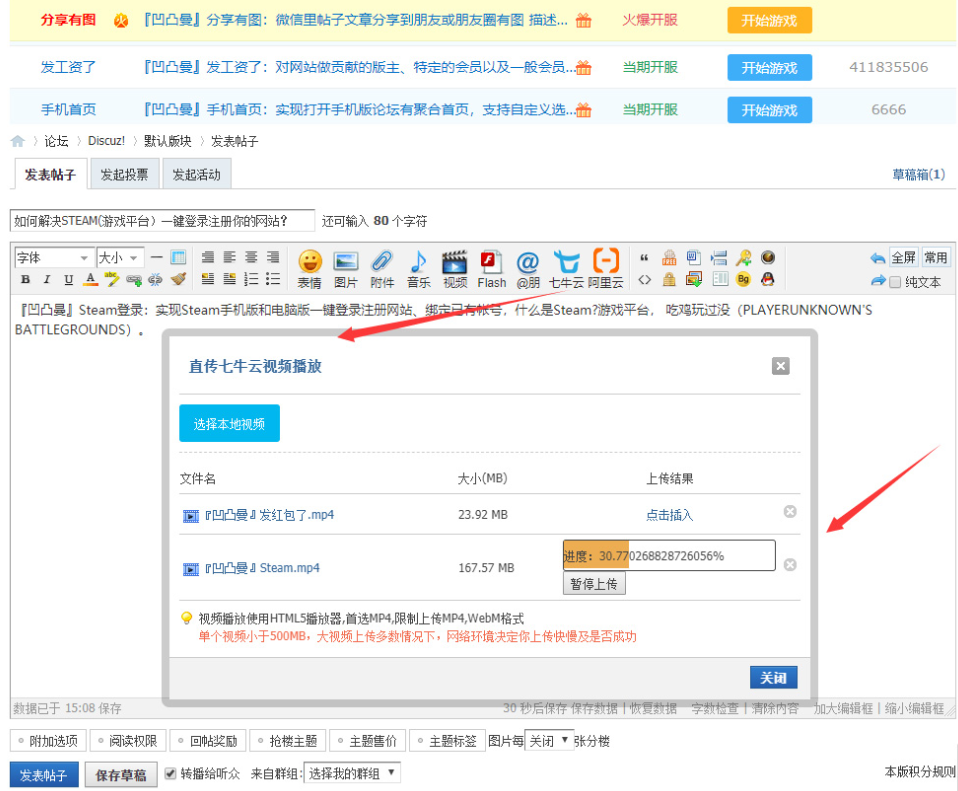The width and height of the screenshot is (958, 791).
Task: Open the 图片每 关闭 dropdown
Action: coord(549,741)
